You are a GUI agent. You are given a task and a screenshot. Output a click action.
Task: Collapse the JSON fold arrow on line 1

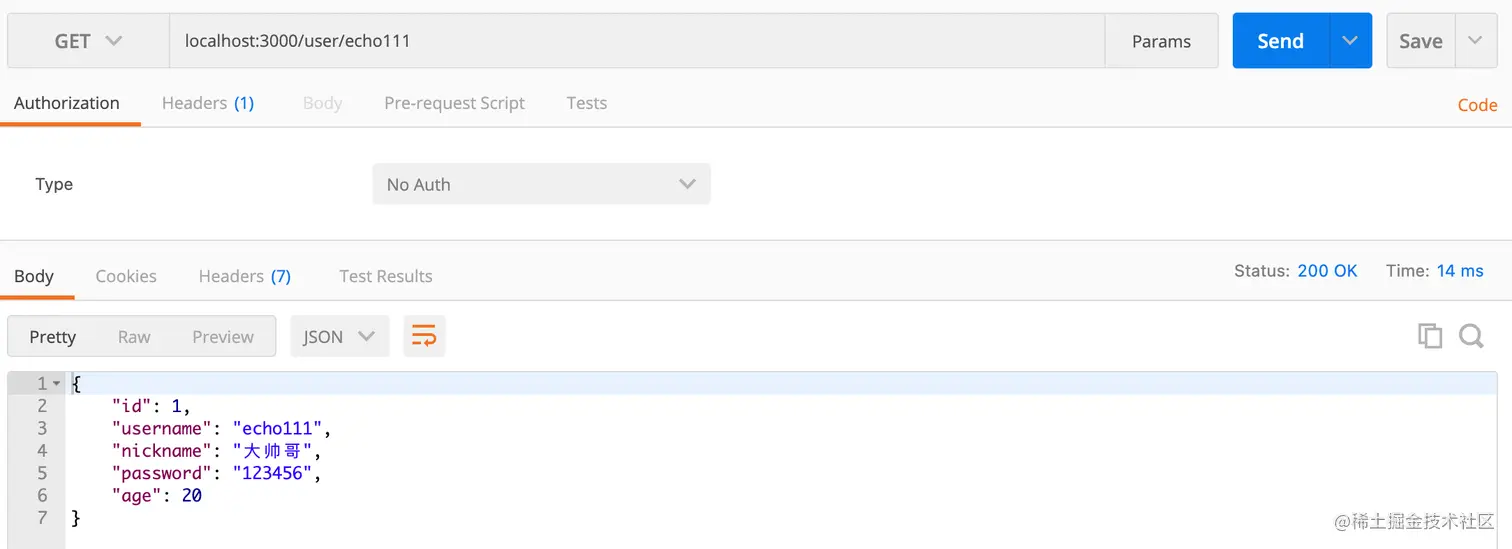coord(57,384)
